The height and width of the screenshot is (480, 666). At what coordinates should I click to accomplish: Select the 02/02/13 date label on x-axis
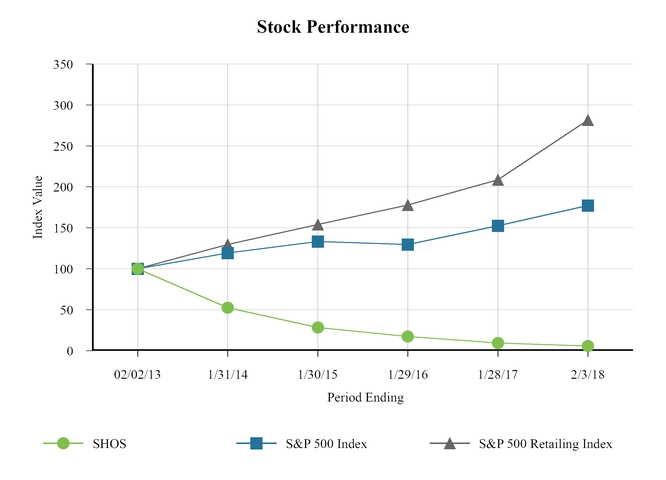pyautogui.click(x=138, y=373)
